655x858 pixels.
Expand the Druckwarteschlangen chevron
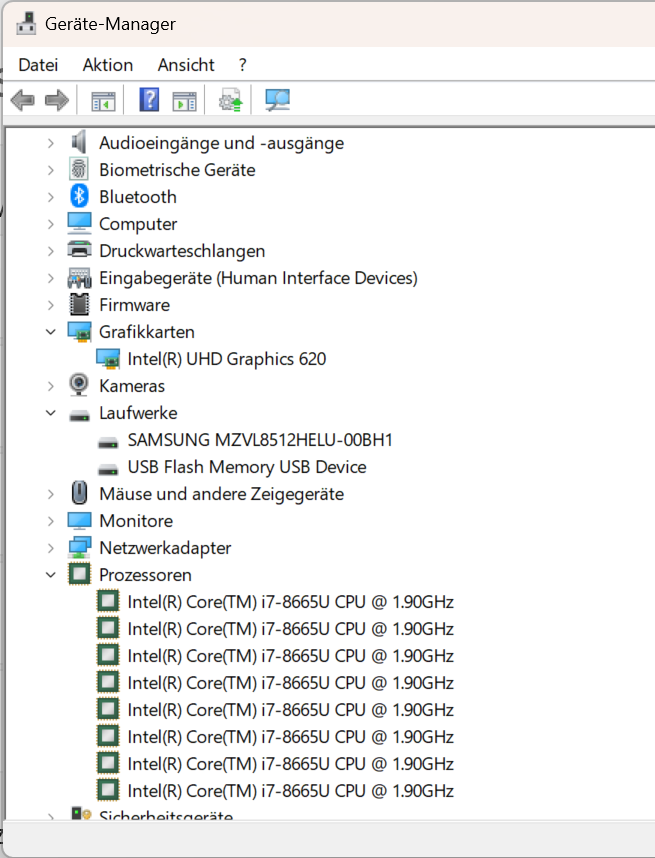[51, 251]
